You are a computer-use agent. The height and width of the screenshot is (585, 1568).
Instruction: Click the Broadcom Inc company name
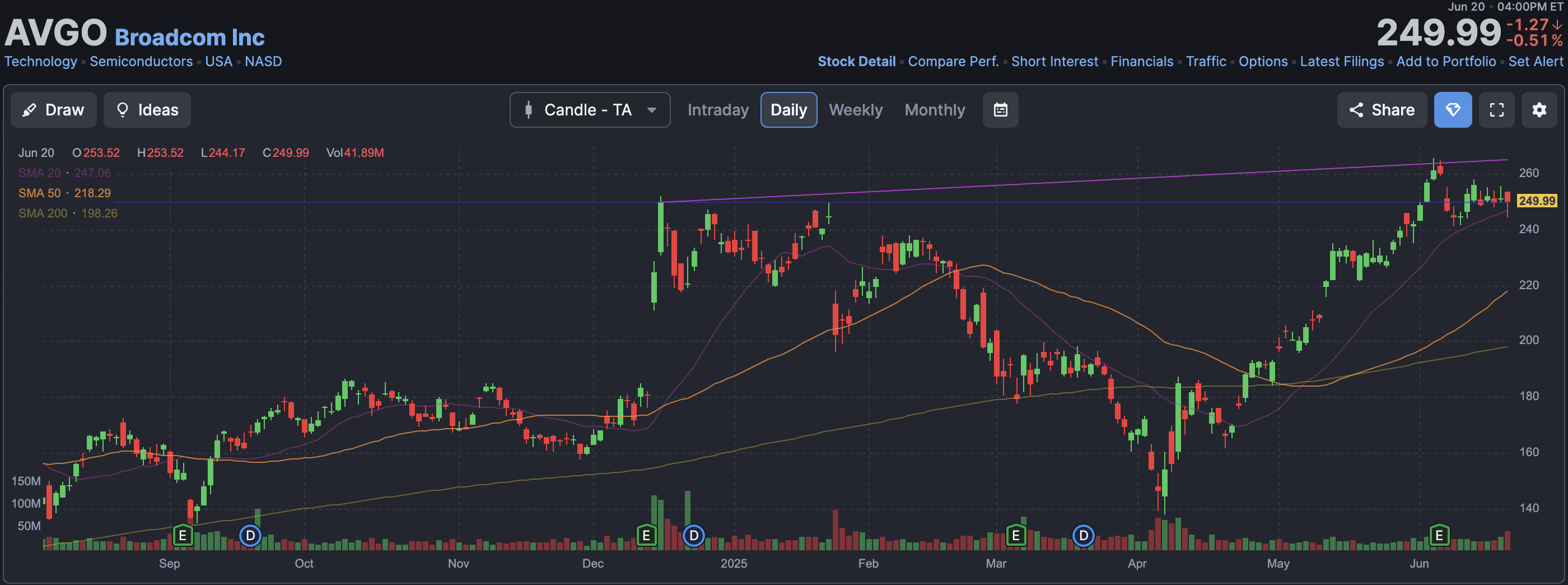click(x=190, y=38)
